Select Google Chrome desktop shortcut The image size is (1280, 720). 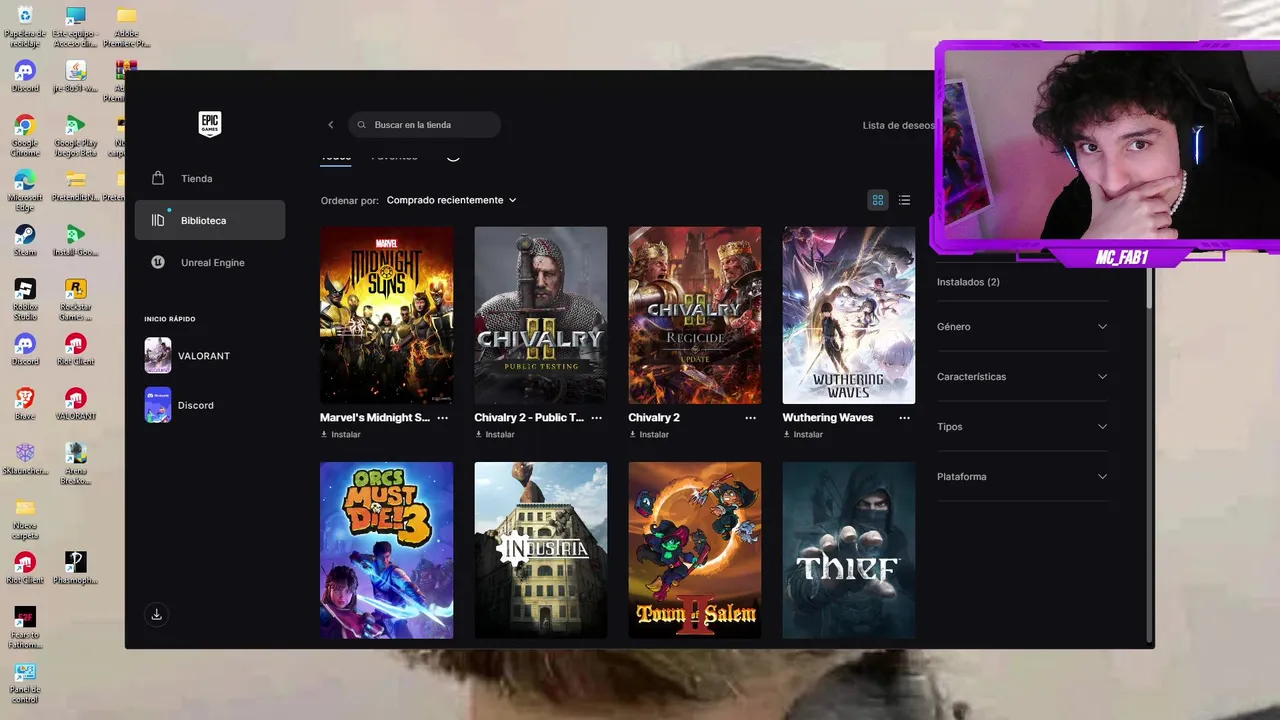[x=25, y=136]
